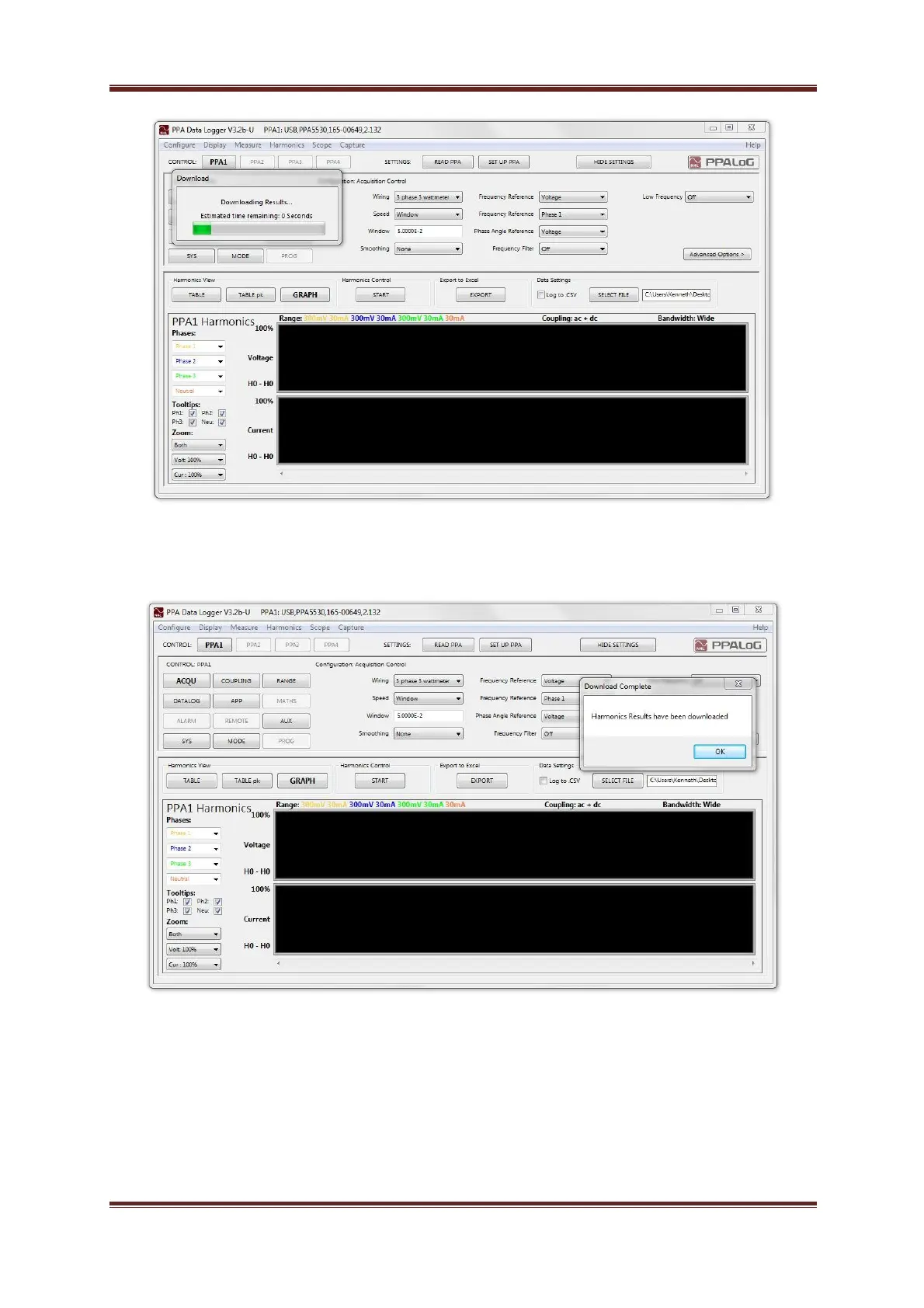Open Speed dropdown in the downloading window

(x=428, y=214)
